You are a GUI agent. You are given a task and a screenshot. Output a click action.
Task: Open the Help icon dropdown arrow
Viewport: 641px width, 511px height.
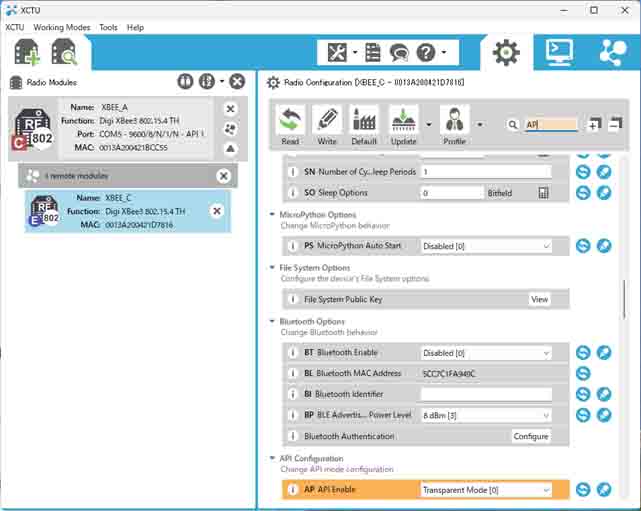444,52
